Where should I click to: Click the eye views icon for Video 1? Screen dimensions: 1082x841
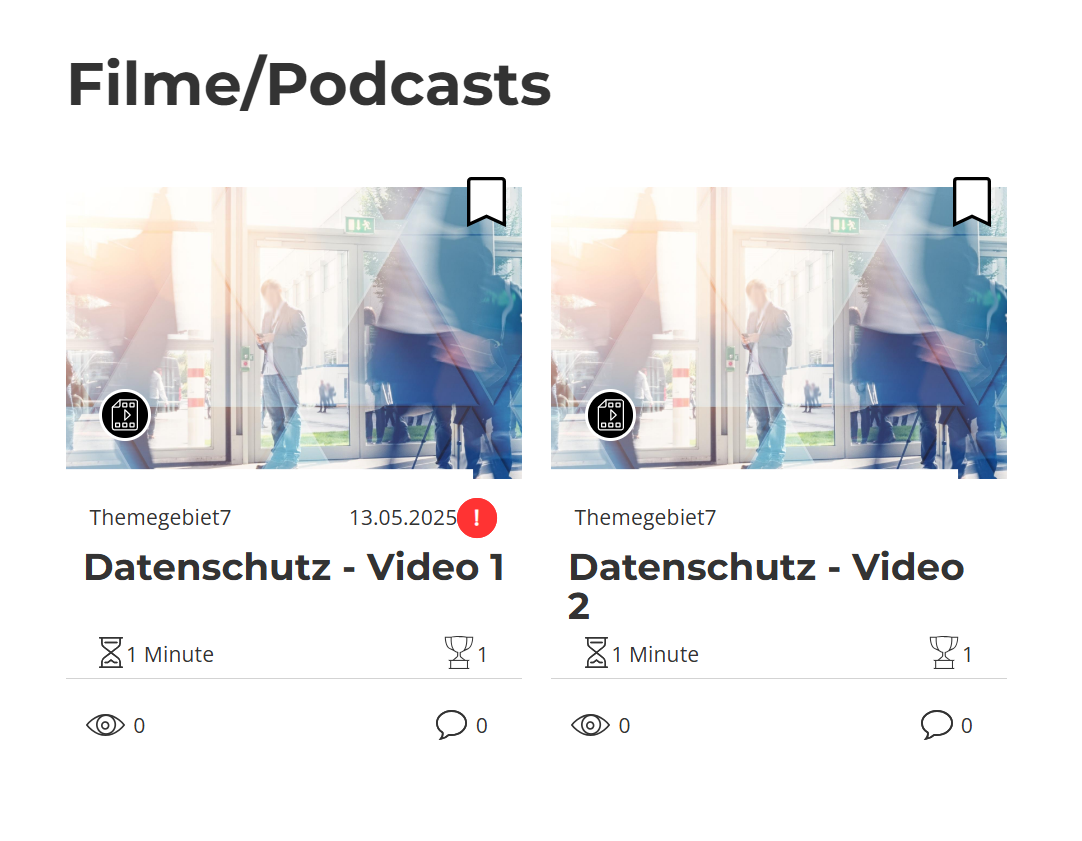(105, 725)
